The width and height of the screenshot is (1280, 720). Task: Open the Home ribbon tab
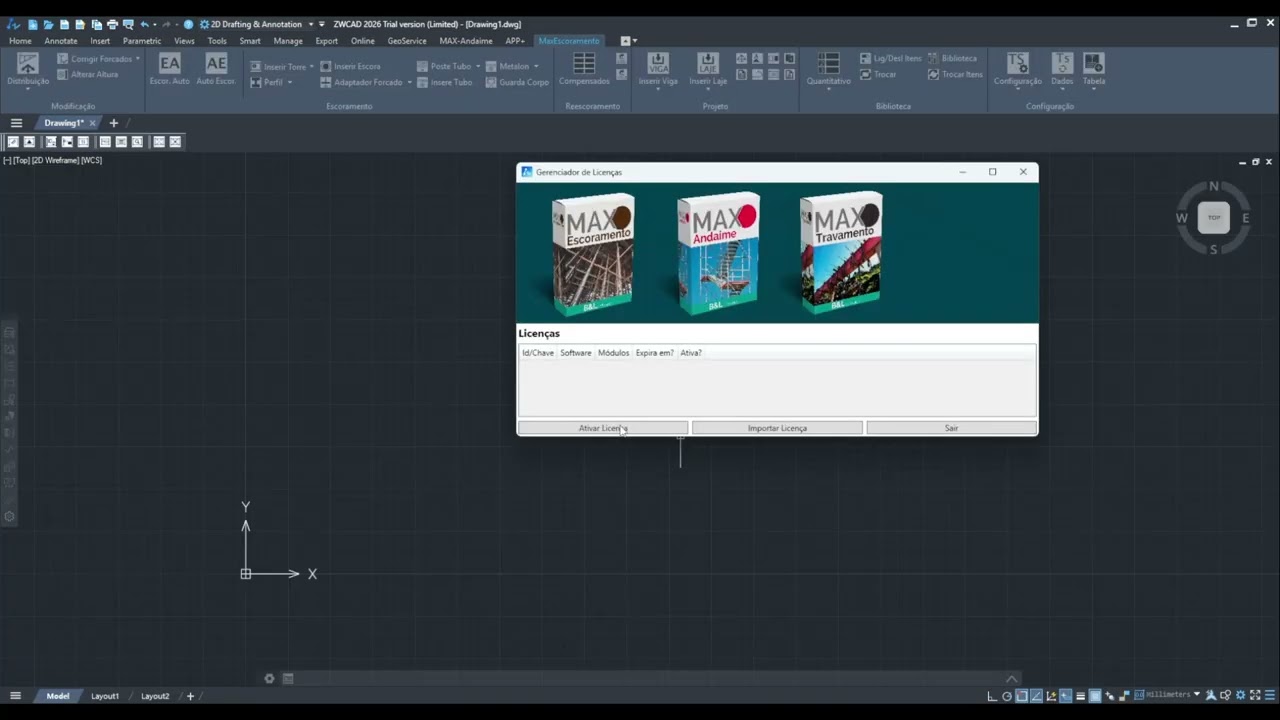[20, 41]
